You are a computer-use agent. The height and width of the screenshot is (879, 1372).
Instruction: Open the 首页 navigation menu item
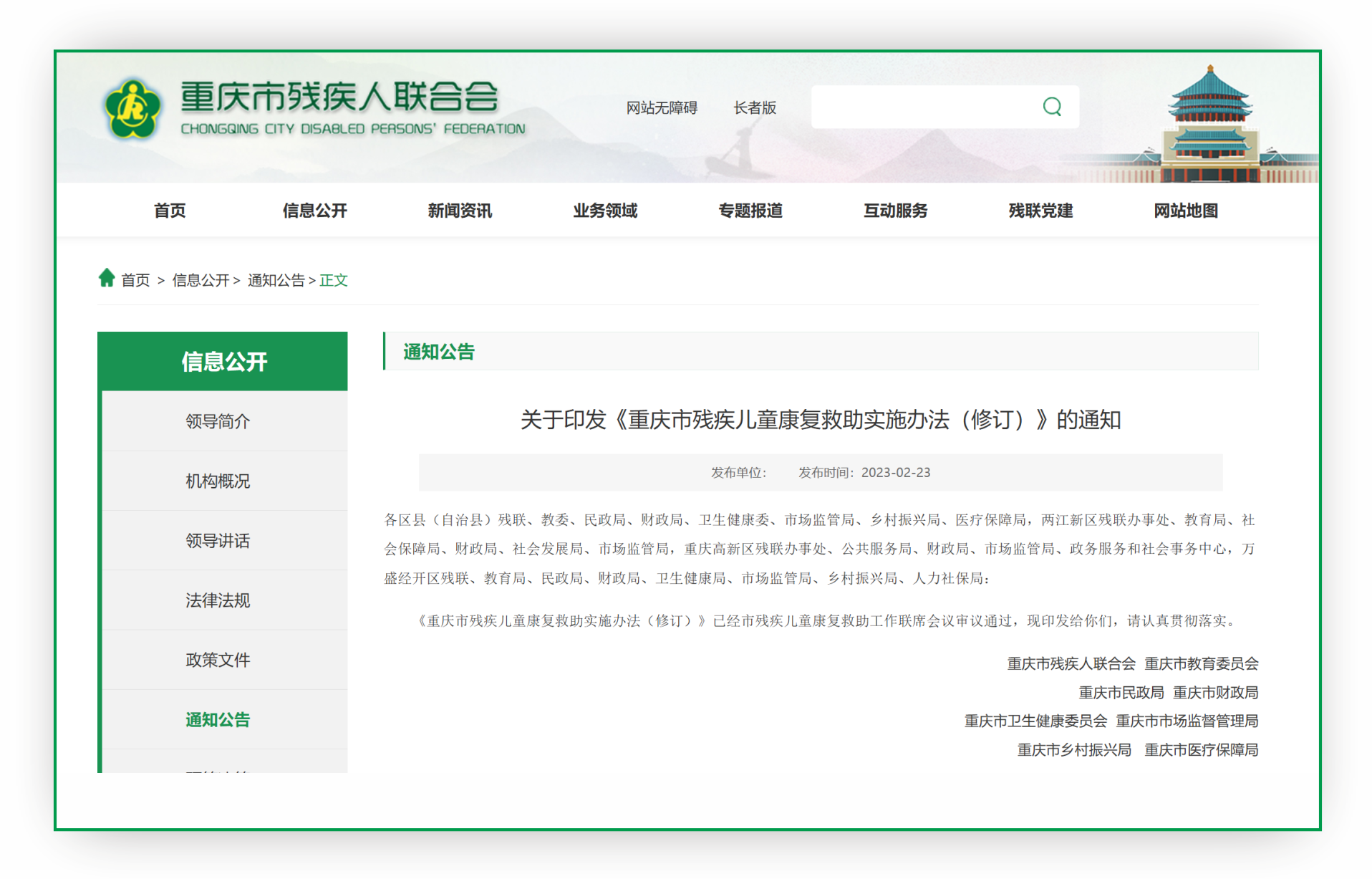[x=170, y=211]
